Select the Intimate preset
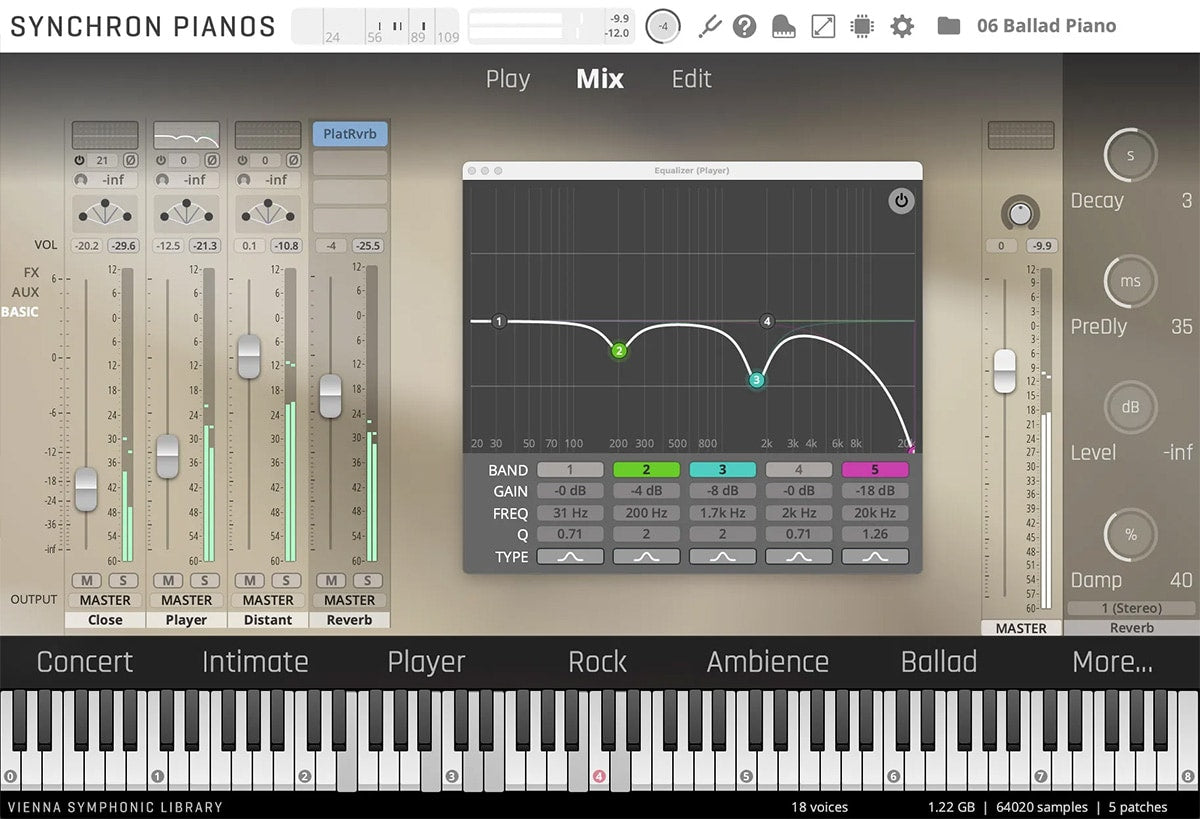Viewport: 1200px width, 819px height. coord(255,662)
